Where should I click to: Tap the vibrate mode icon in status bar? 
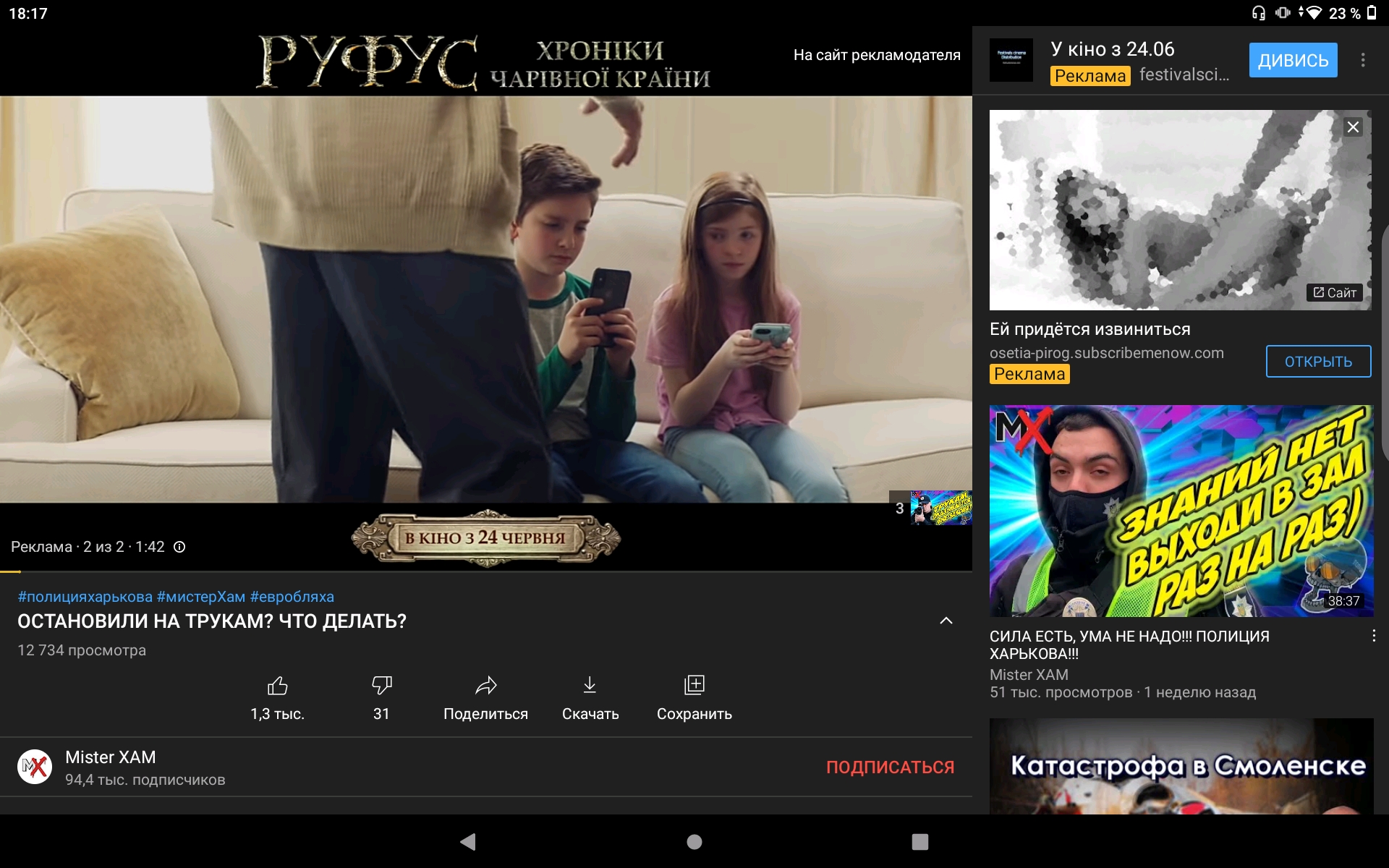click(x=1283, y=12)
